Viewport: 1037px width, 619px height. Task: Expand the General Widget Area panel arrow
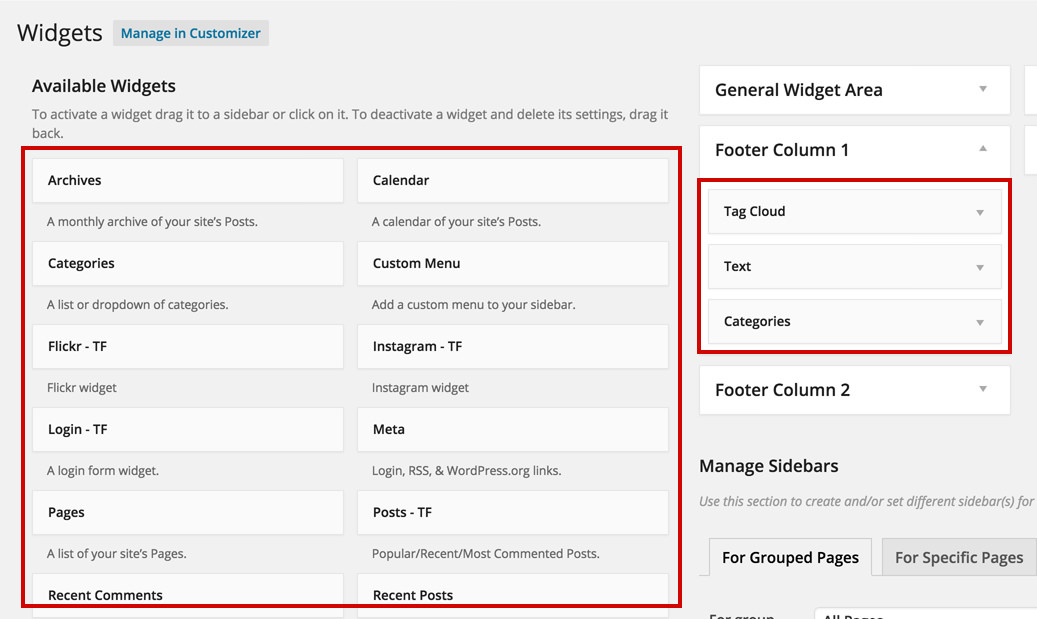point(983,89)
